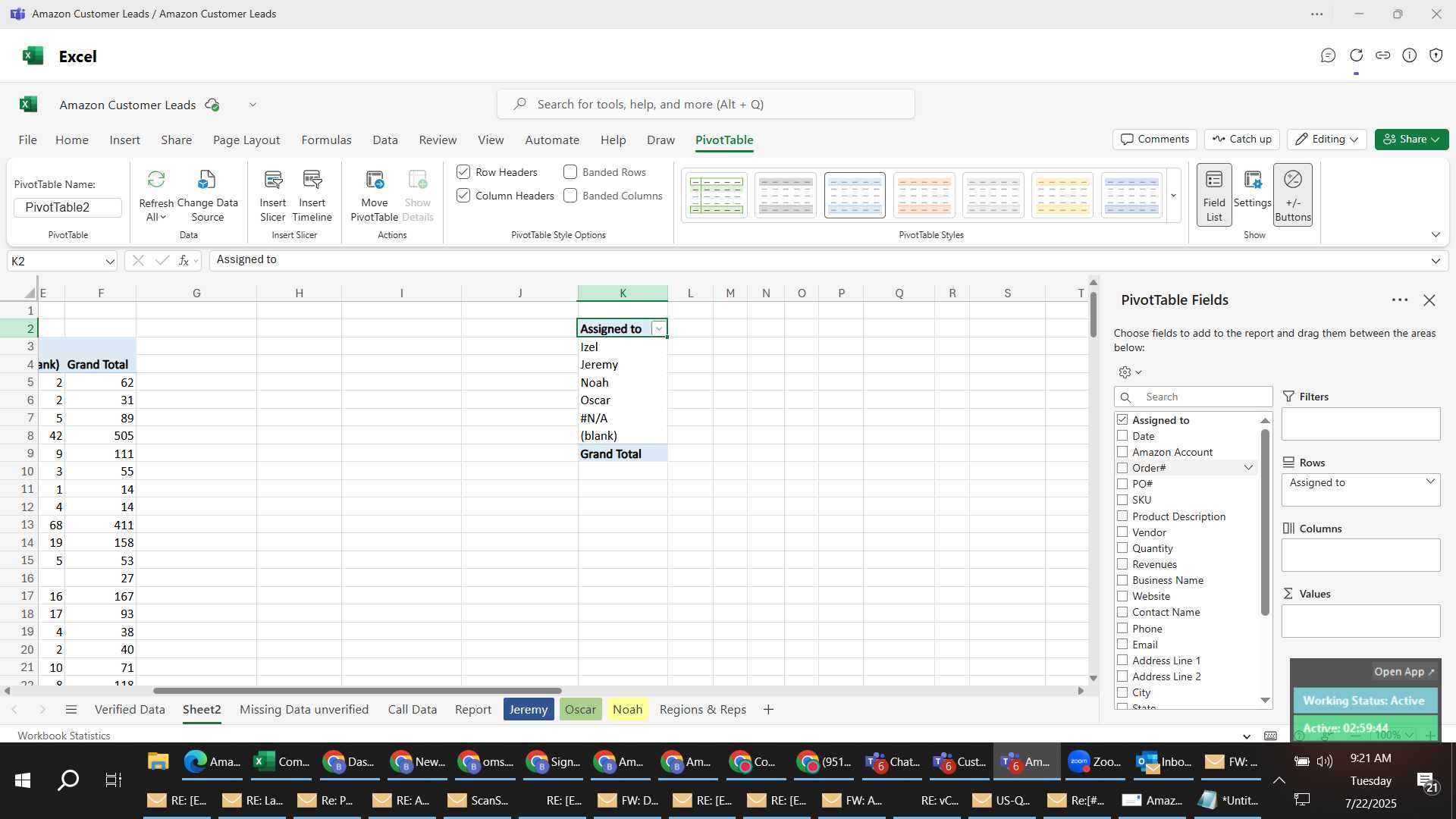Close the PivotTable Fields pane
The image size is (1456, 819).
(1429, 300)
